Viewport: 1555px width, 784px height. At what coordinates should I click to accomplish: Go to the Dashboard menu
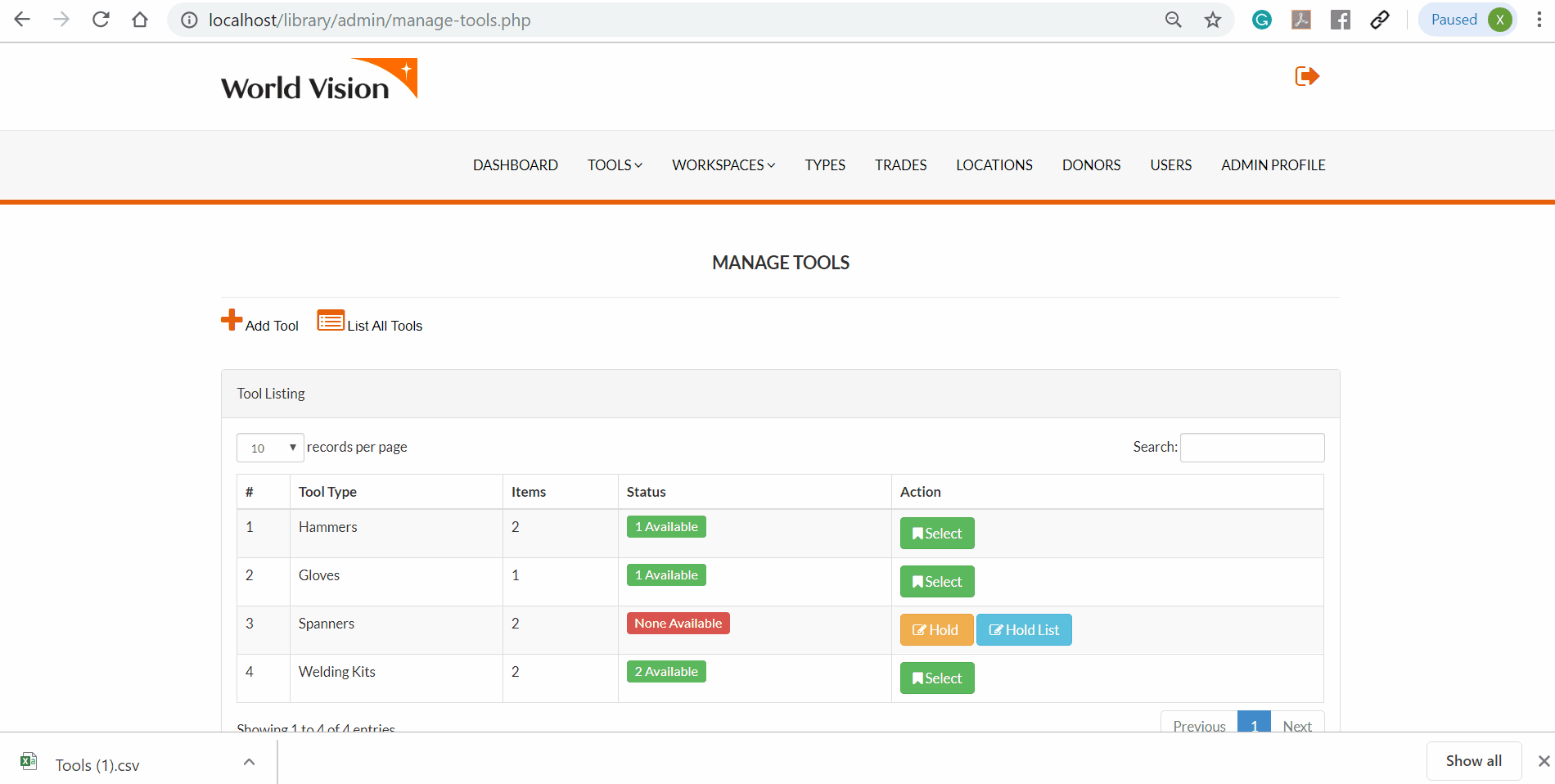click(x=516, y=165)
